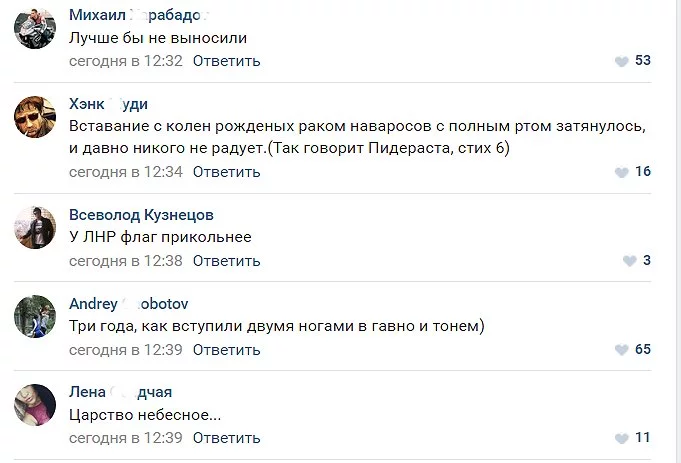This screenshot has height=463, width=681.
Task: Like the comment with 65 likes
Action: coord(621,350)
